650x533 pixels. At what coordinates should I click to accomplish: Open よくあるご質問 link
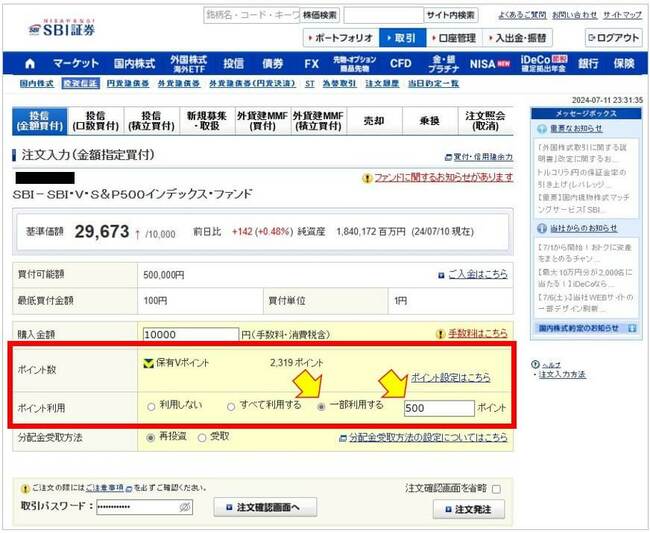[x=522, y=15]
